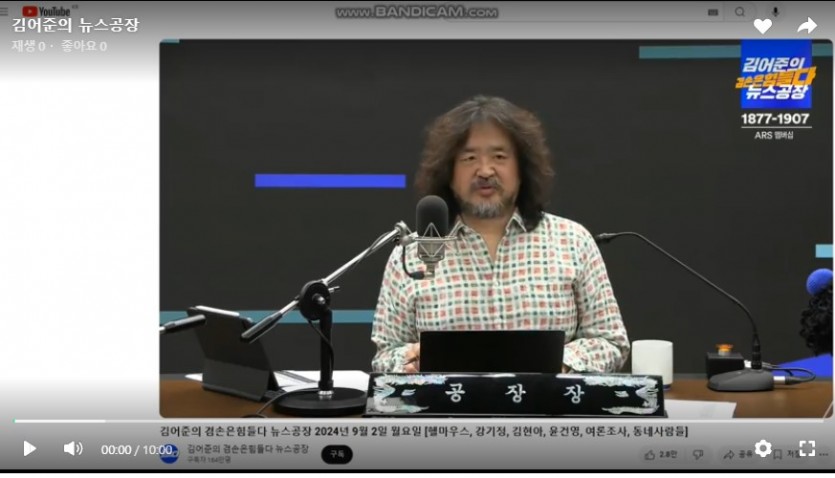The width and height of the screenshot is (835, 478).
Task: Click the 좋아요 0 likes count text
Action: pos(84,46)
